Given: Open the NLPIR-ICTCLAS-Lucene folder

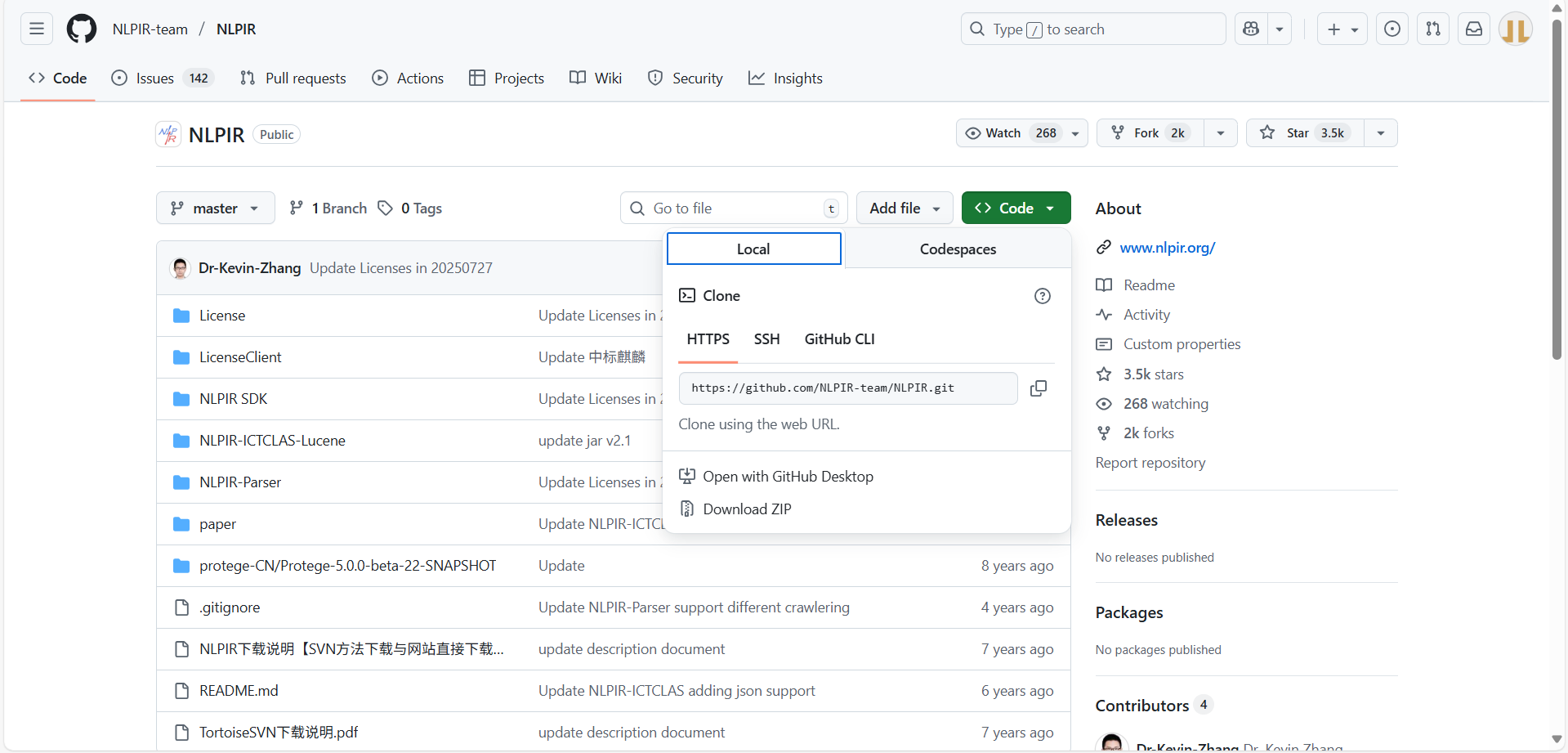Looking at the screenshot, I should [272, 441].
